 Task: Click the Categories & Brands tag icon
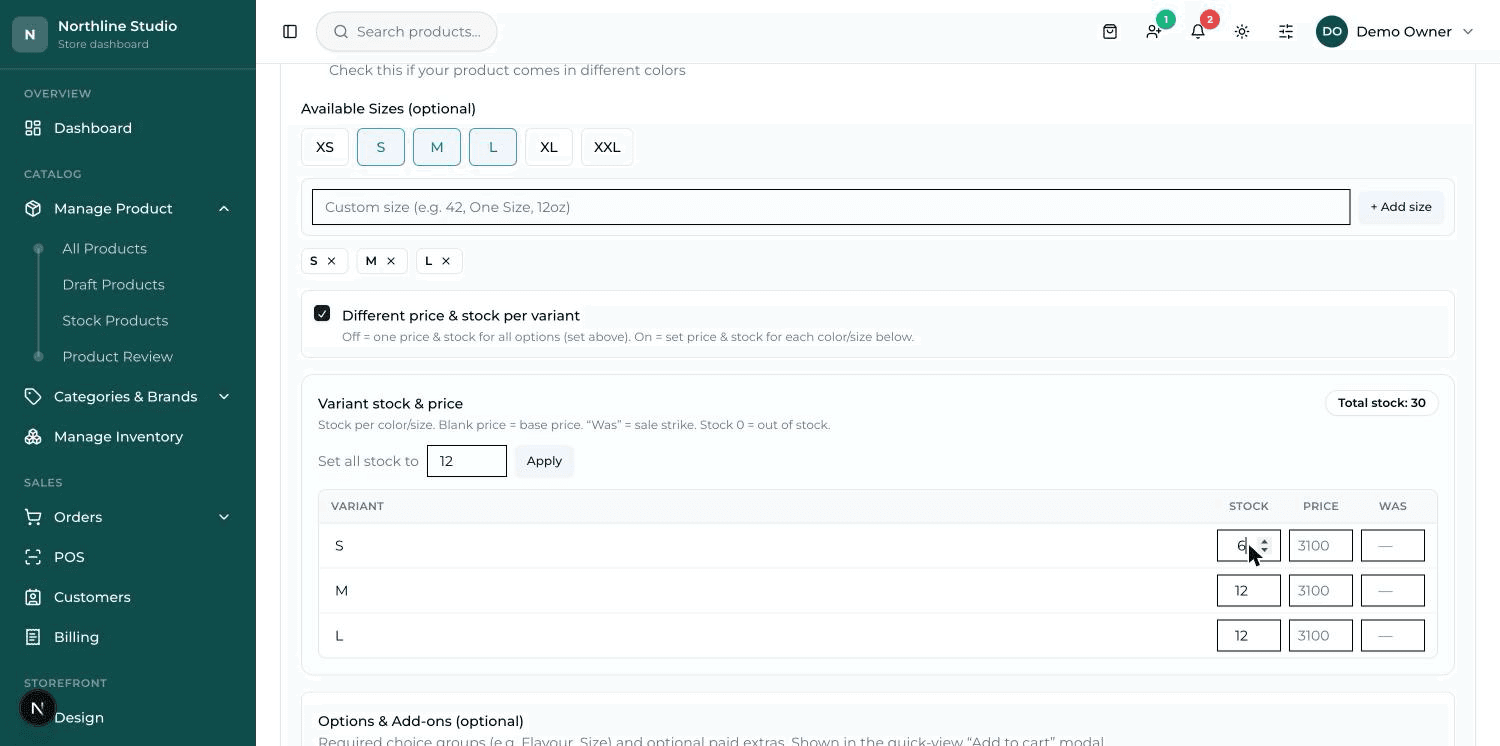(33, 397)
